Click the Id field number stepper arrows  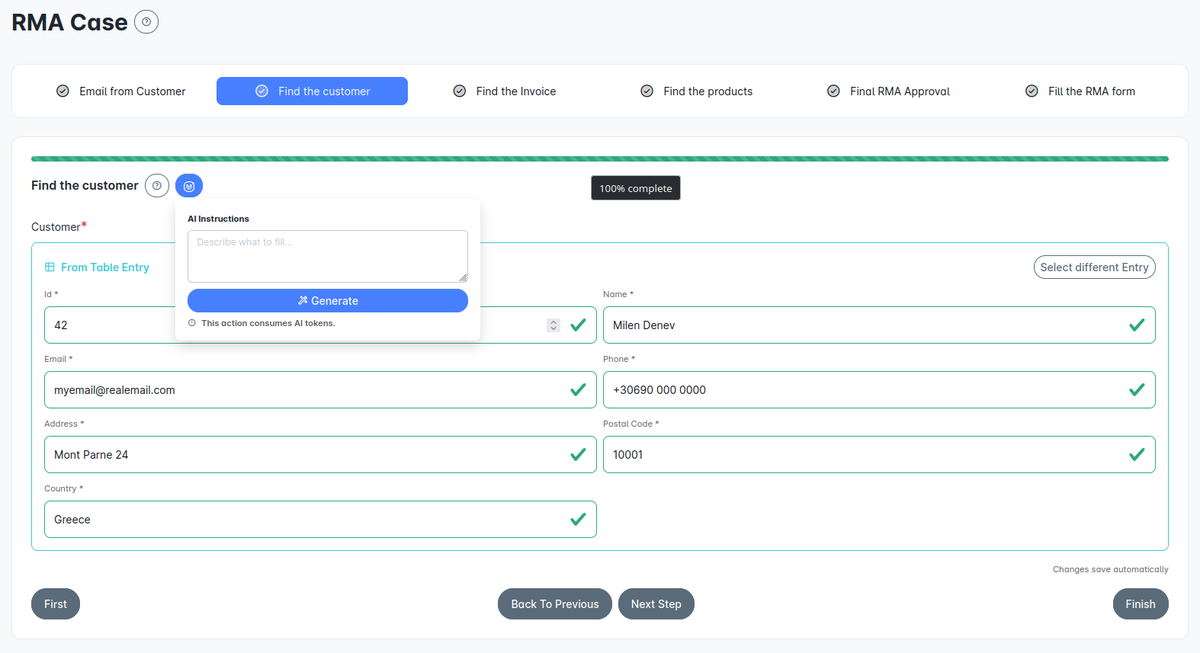[553, 325]
